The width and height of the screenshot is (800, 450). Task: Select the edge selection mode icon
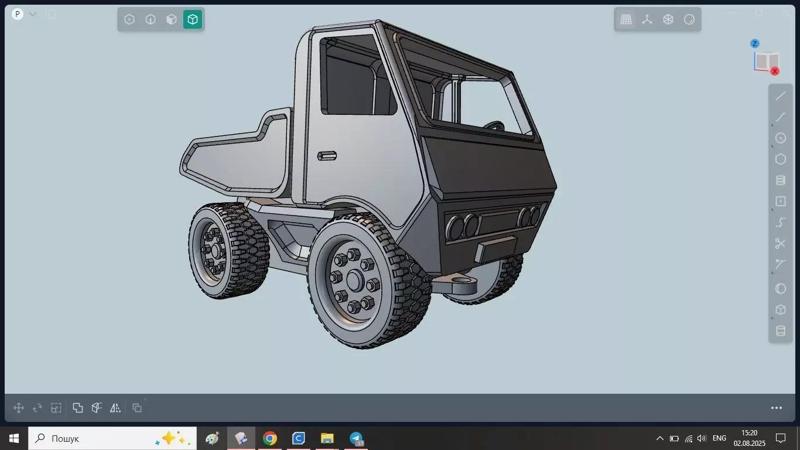(151, 19)
